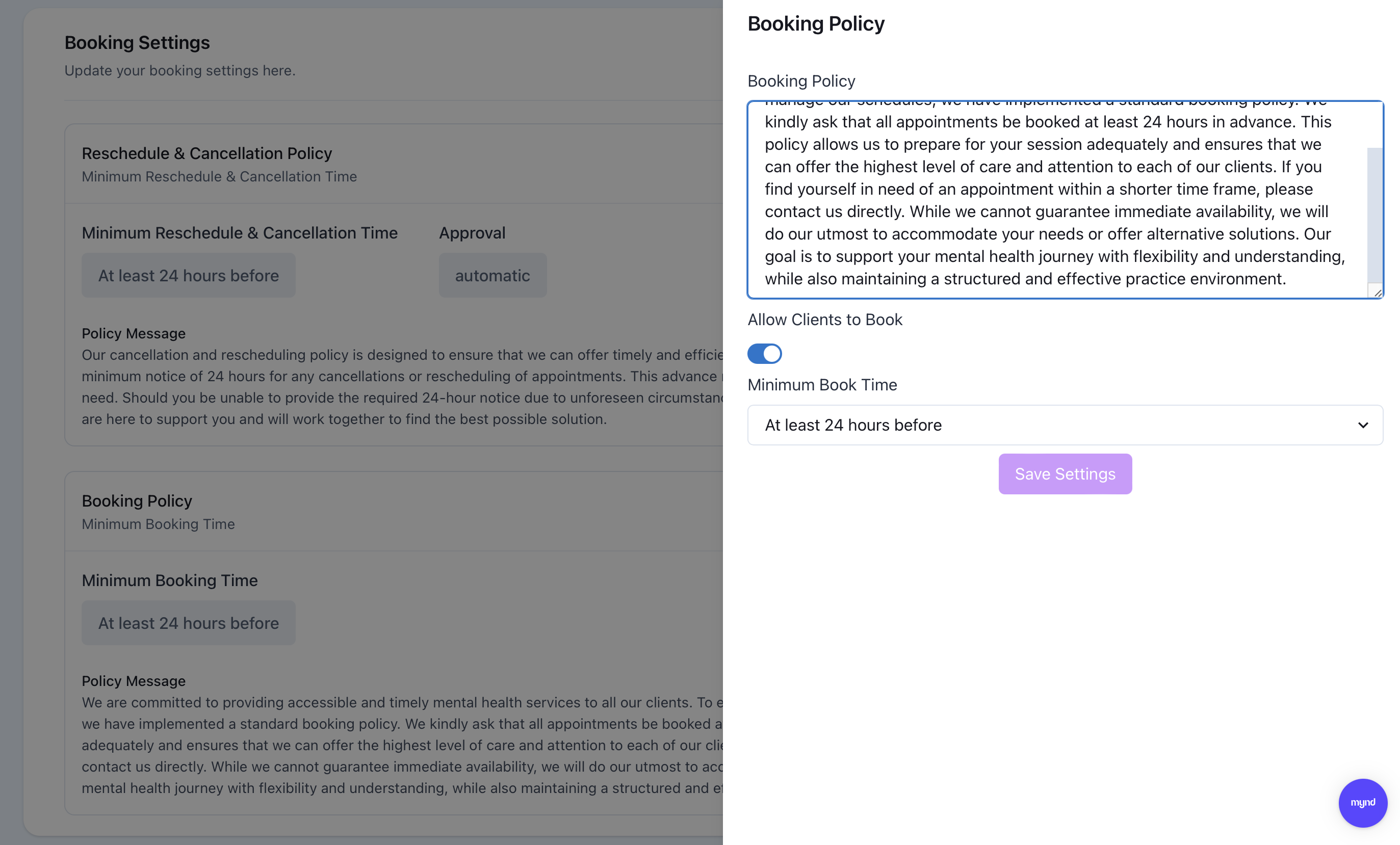1400x845 pixels.
Task: Click the Minimum Booking Time value chip
Action: point(188,623)
